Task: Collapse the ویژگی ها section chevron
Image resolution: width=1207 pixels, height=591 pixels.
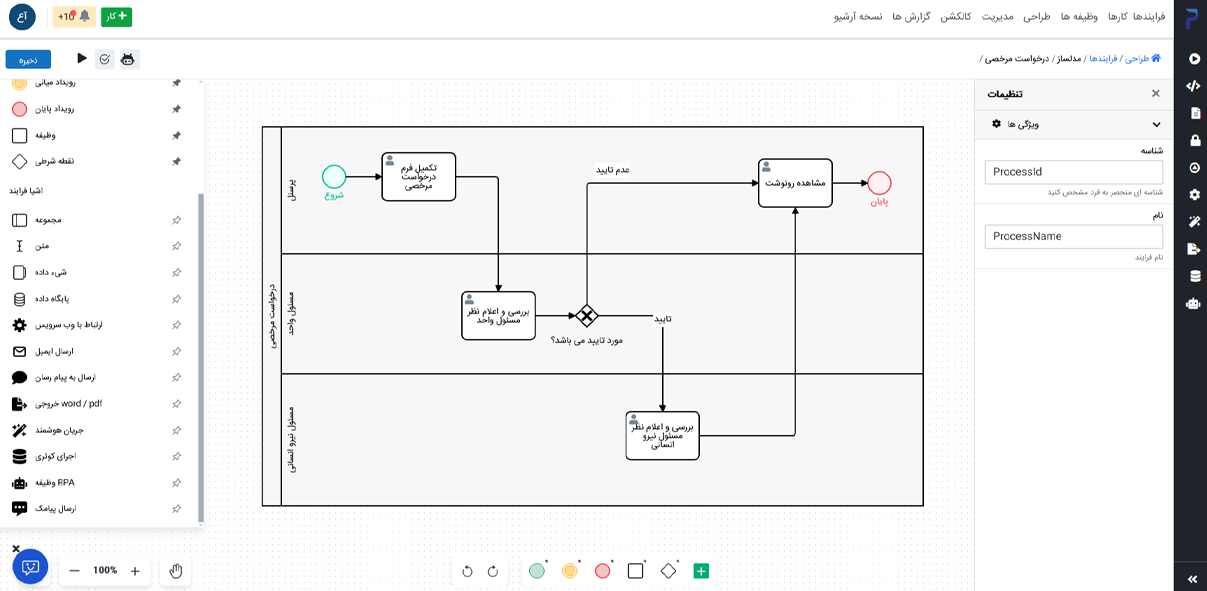Action: tap(1157, 125)
